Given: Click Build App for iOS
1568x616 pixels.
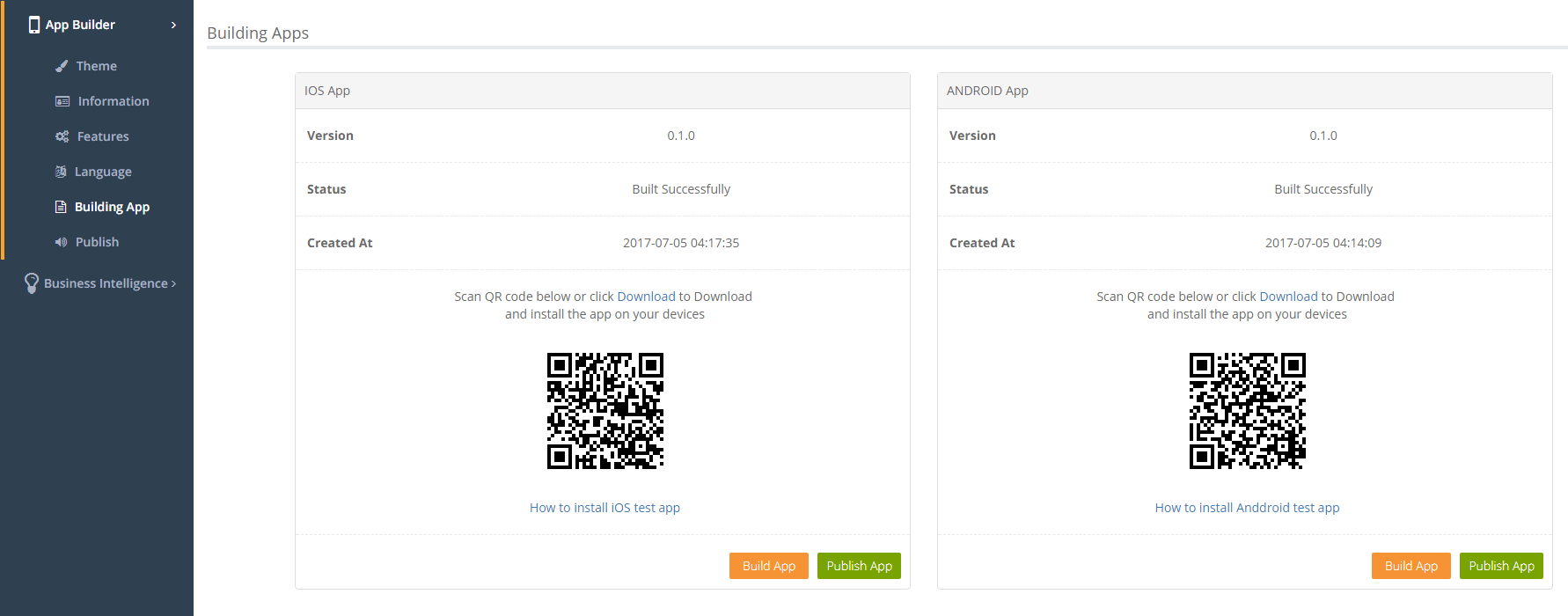Looking at the screenshot, I should (x=769, y=566).
